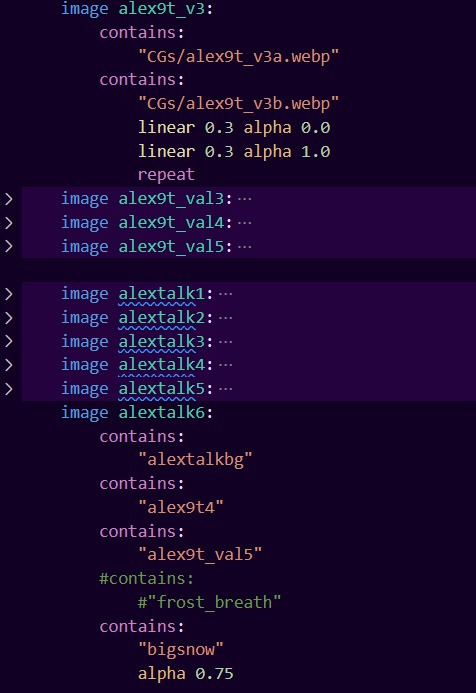476x693 pixels.
Task: Unfold the alextalk2 image definition
Action: pyautogui.click(x=8, y=318)
